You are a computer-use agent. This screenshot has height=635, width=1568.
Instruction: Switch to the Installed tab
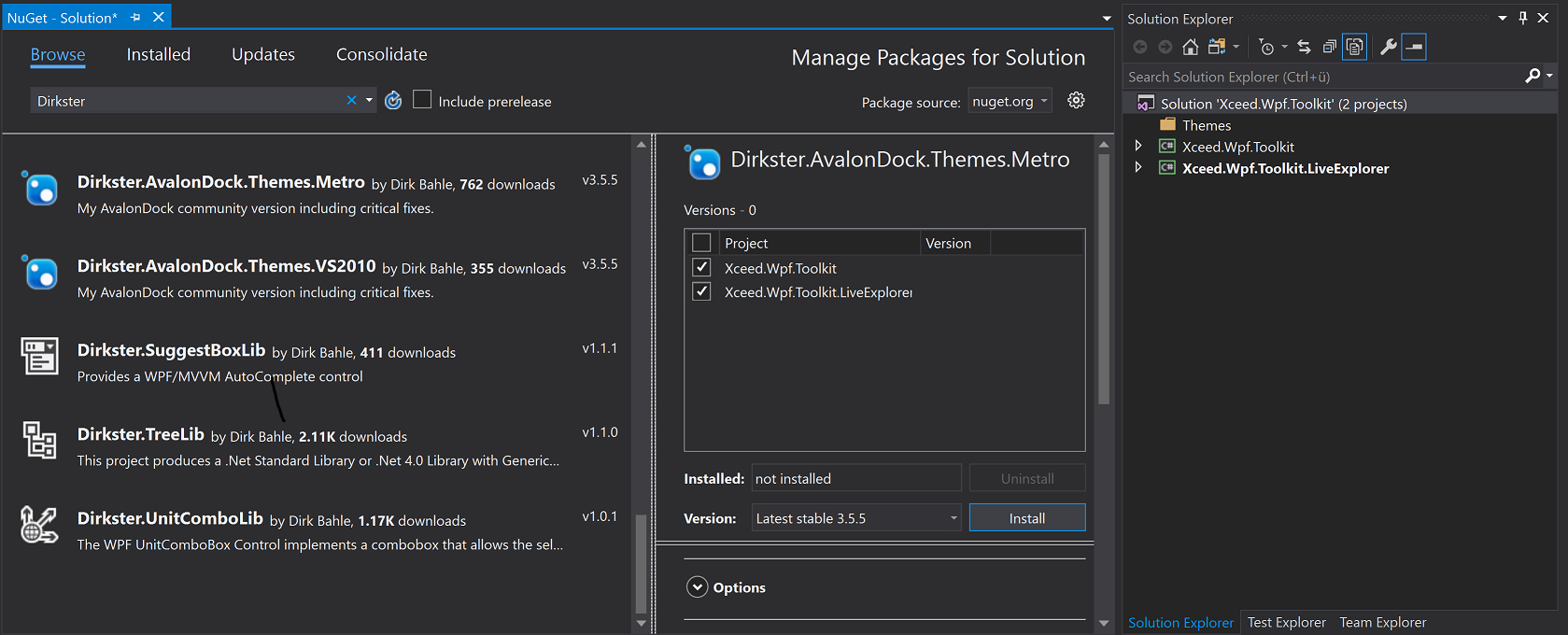pyautogui.click(x=159, y=54)
